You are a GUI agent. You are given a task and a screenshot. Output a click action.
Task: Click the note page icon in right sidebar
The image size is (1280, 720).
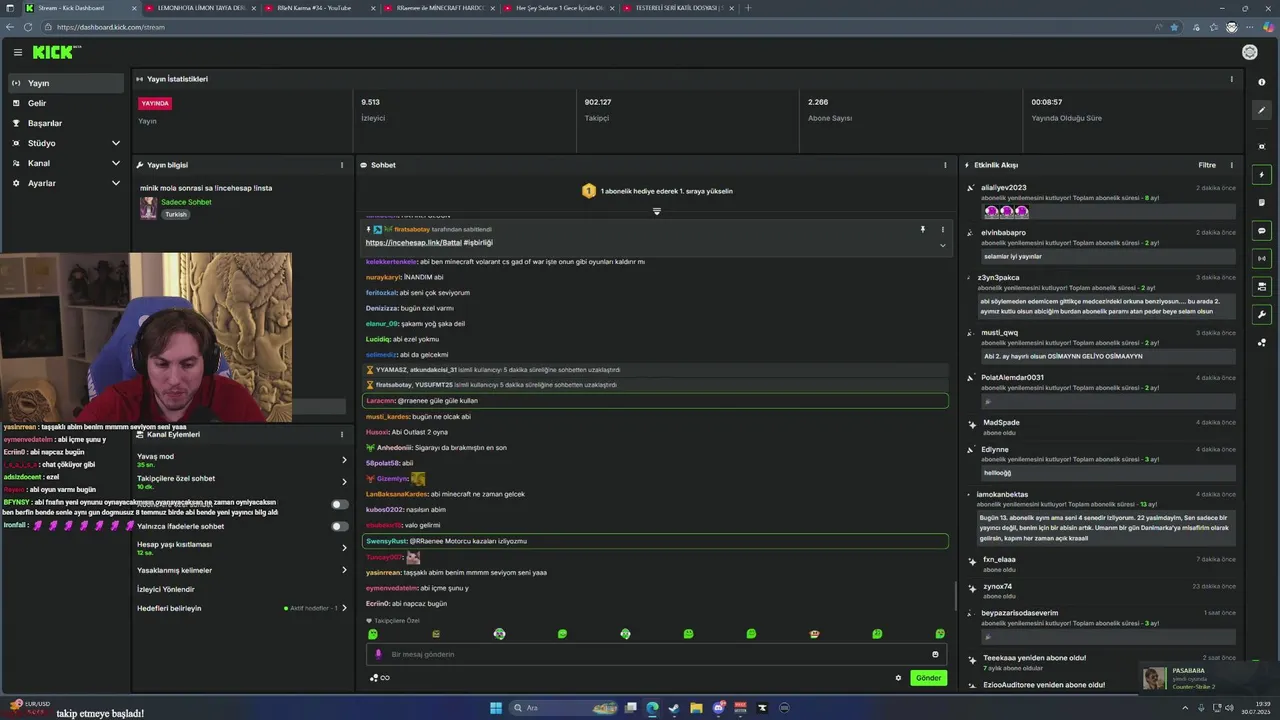click(x=1262, y=202)
